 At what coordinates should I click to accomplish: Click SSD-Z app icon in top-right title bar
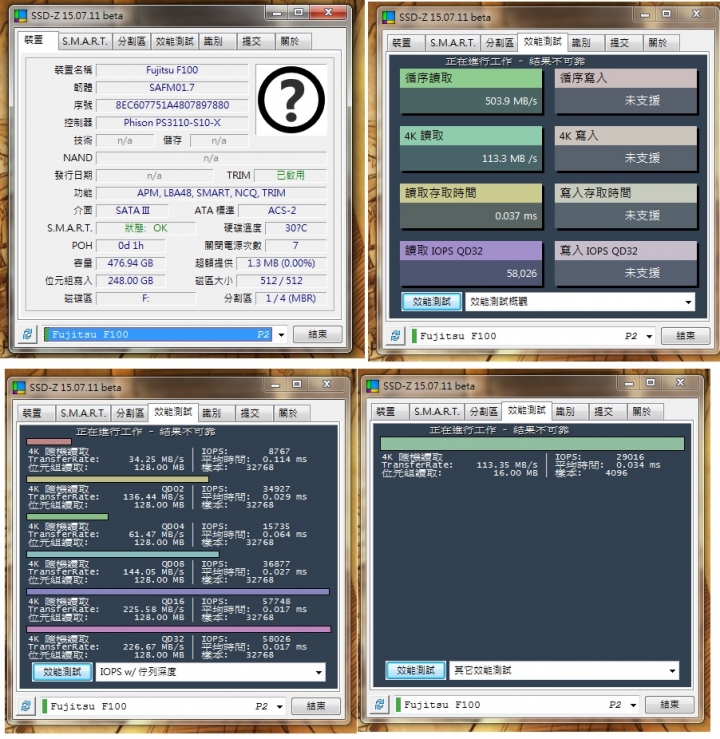click(x=388, y=17)
